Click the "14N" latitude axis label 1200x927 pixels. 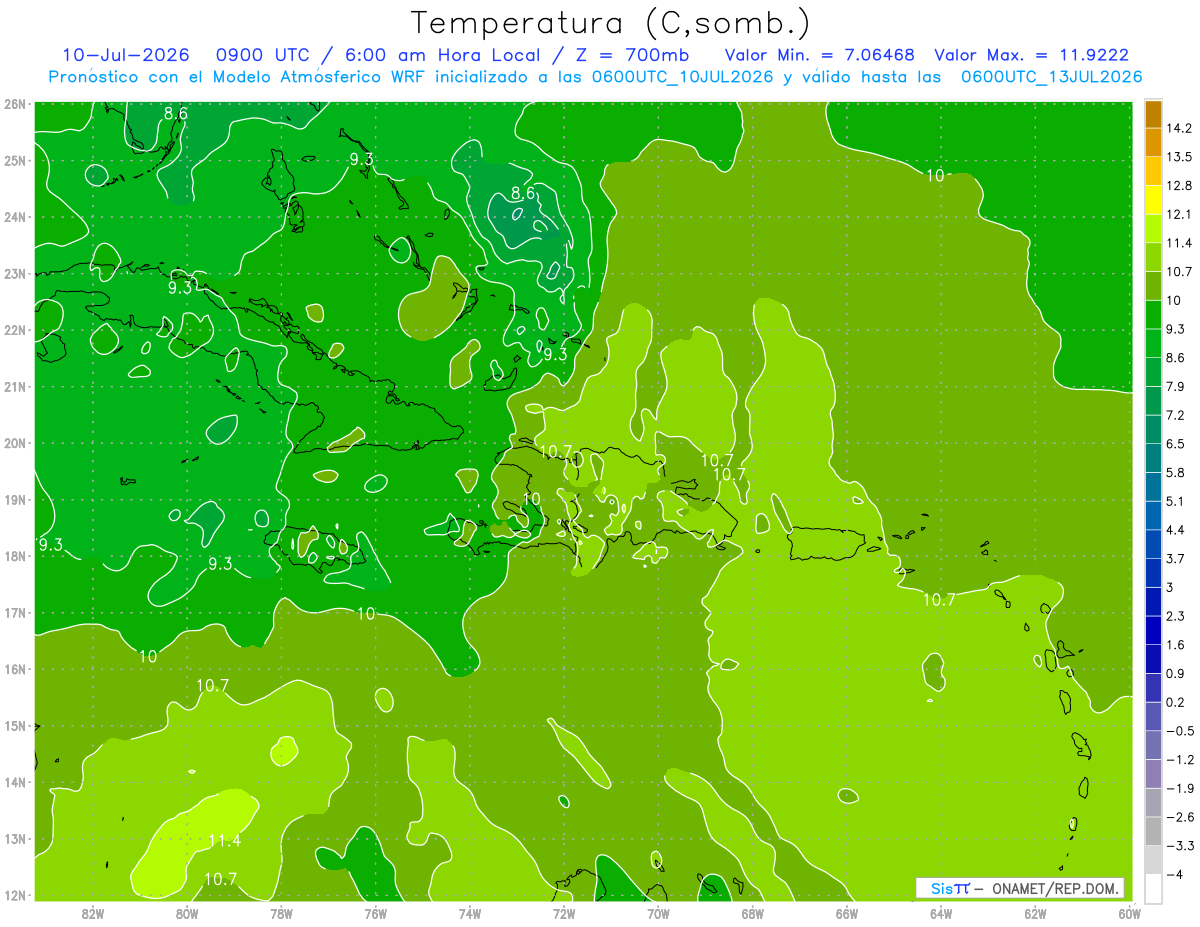coord(15,782)
